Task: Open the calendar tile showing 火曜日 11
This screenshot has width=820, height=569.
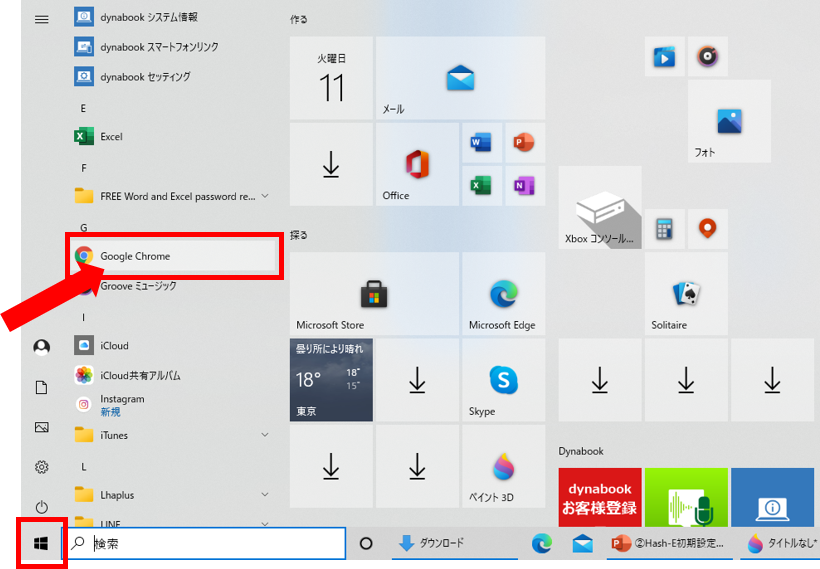Action: tap(331, 78)
